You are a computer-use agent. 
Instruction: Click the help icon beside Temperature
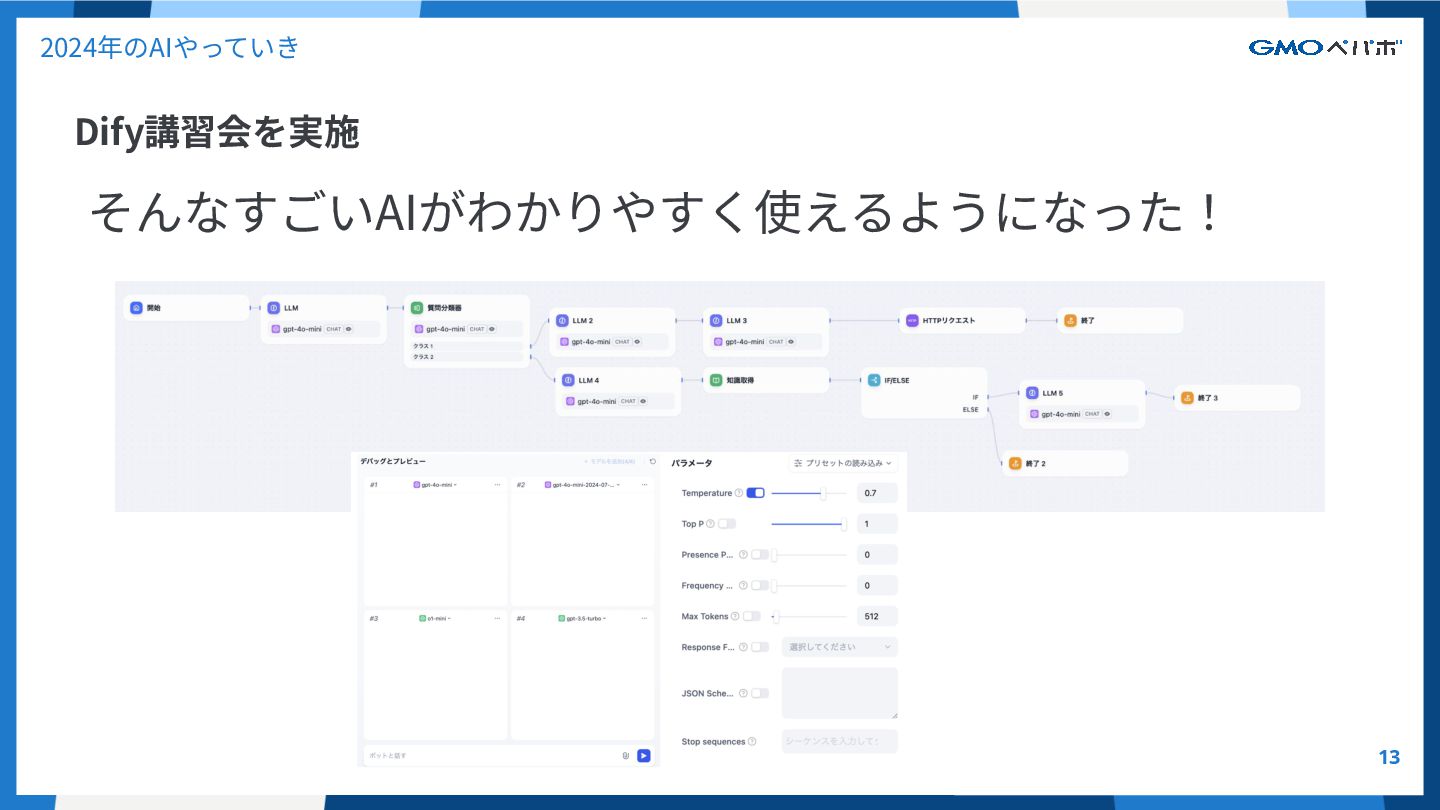(739, 493)
